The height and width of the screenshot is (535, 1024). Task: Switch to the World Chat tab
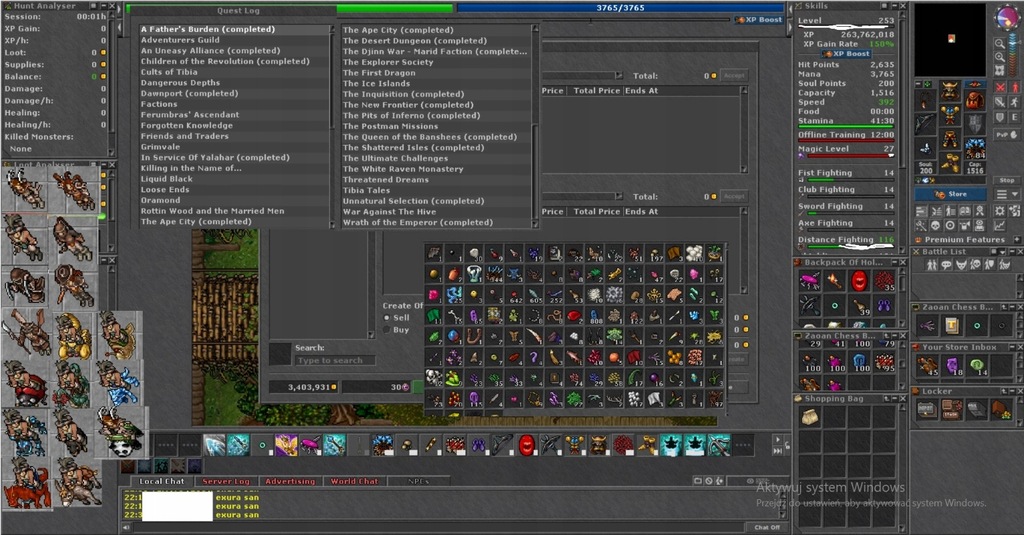pyautogui.click(x=354, y=481)
